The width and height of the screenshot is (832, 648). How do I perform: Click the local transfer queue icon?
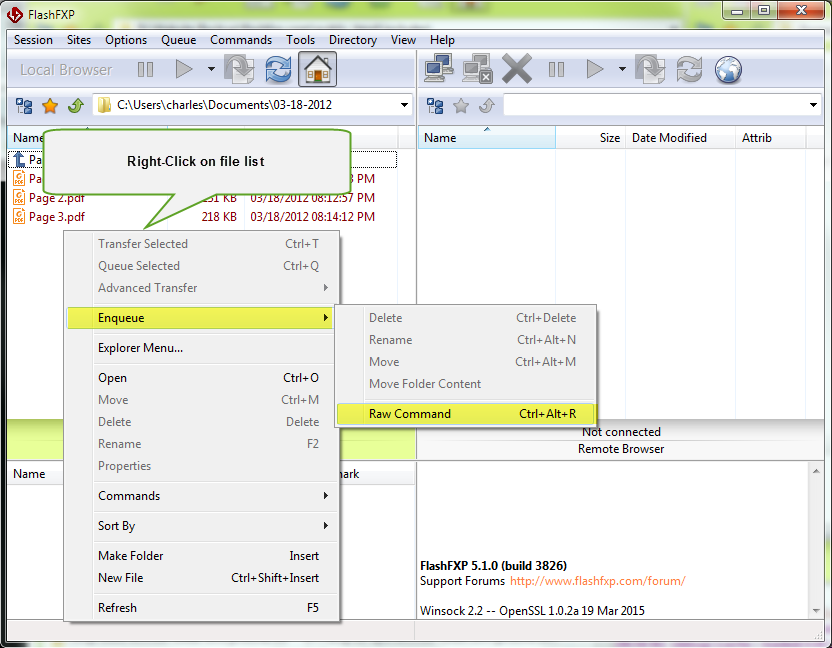pyautogui.click(x=239, y=69)
